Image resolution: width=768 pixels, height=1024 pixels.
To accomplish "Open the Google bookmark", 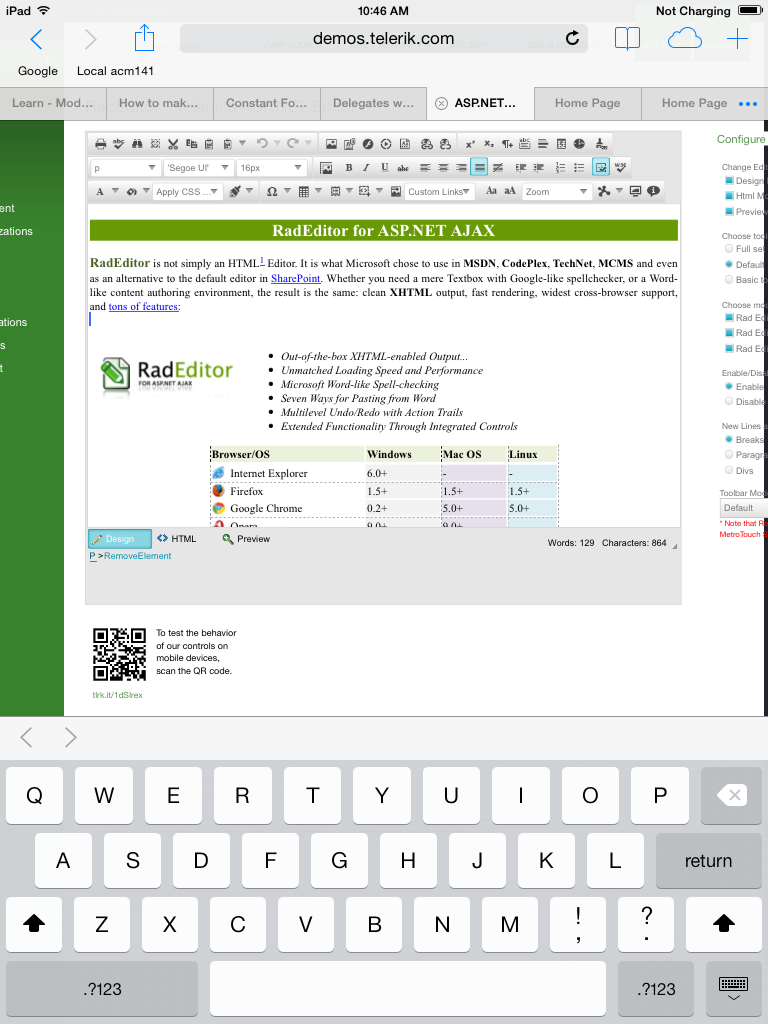I will tap(38, 71).
